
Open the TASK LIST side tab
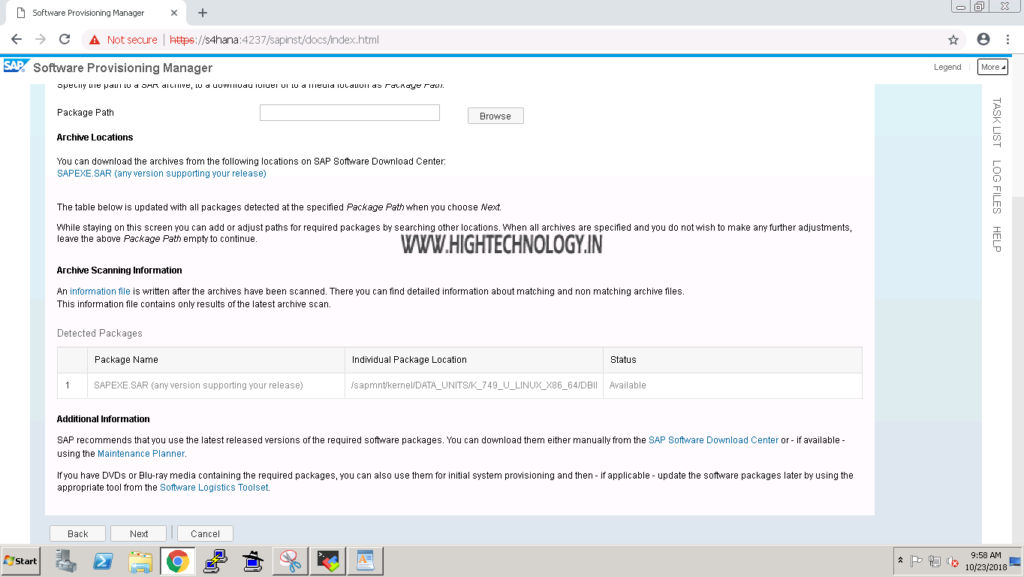click(997, 122)
